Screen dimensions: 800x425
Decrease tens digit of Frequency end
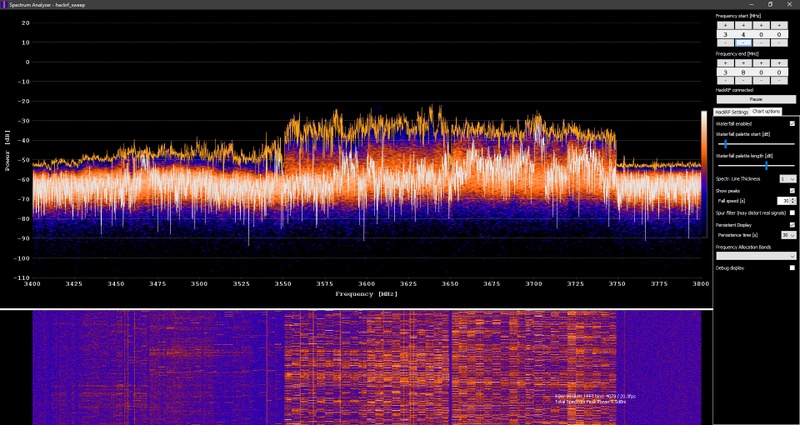coord(761,81)
